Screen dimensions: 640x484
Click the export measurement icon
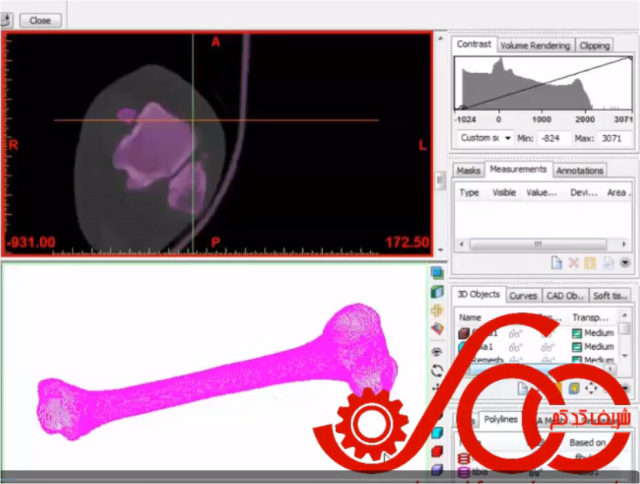click(607, 262)
